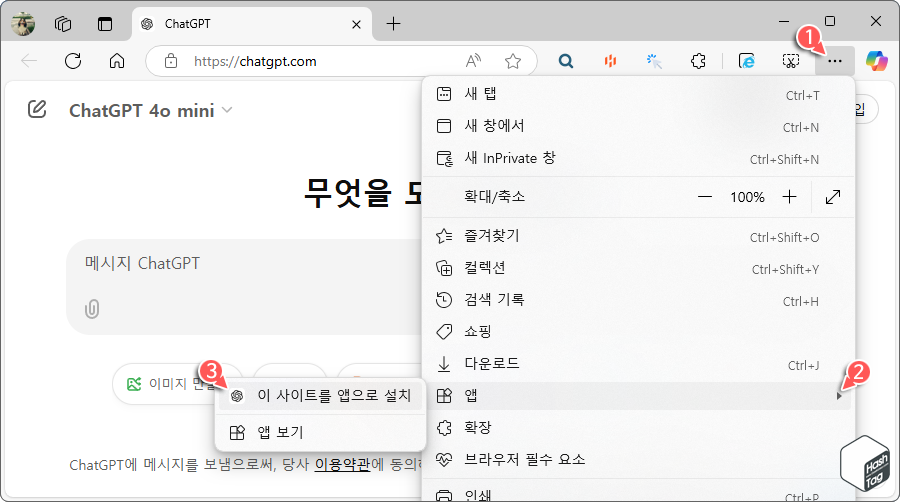Open the Internet Explorer mode icon
900x502 pixels.
coord(746,61)
